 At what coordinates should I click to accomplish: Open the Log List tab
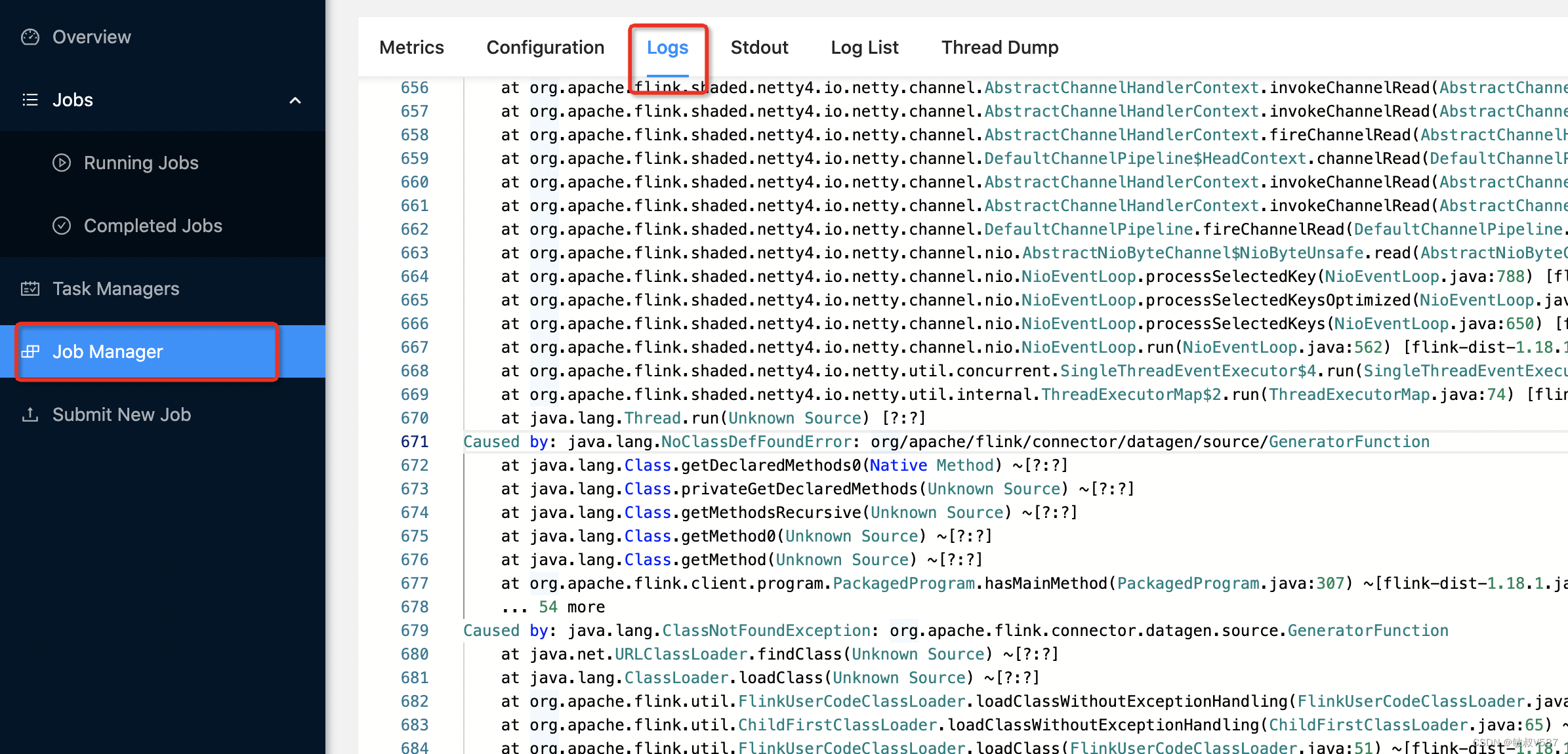coord(865,47)
